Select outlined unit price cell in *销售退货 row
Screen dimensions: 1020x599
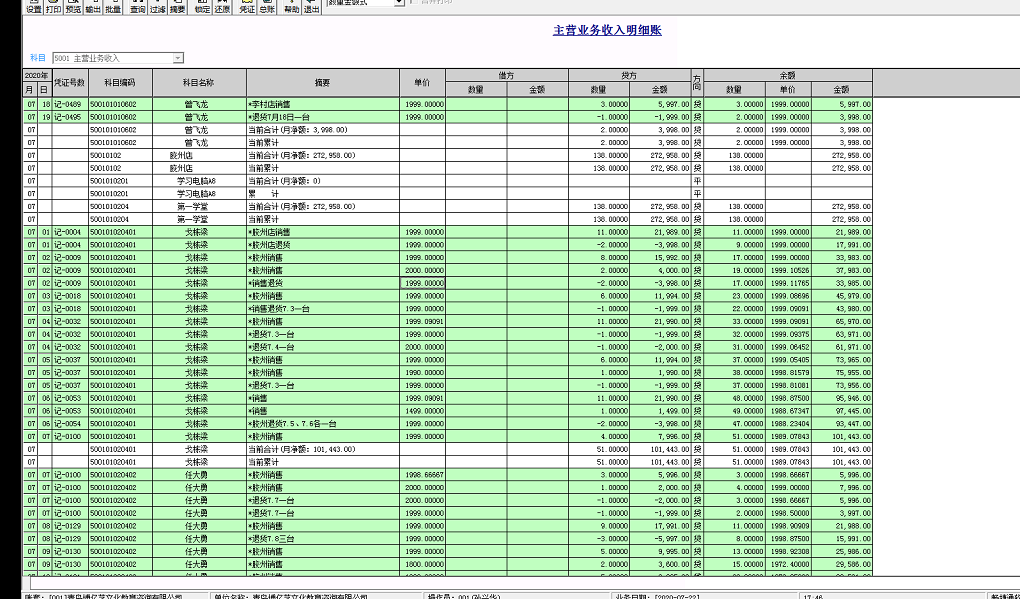pos(422,283)
